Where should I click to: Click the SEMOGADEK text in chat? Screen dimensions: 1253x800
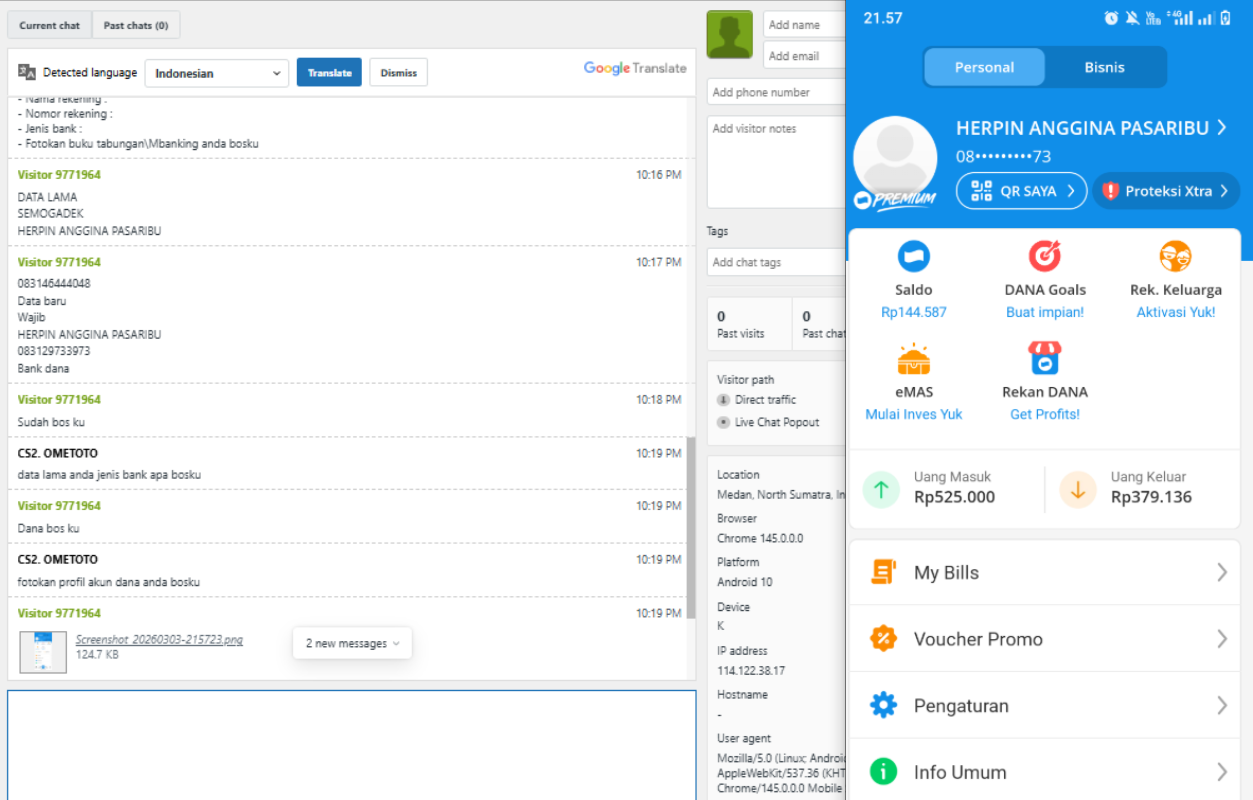pyautogui.click(x=51, y=213)
